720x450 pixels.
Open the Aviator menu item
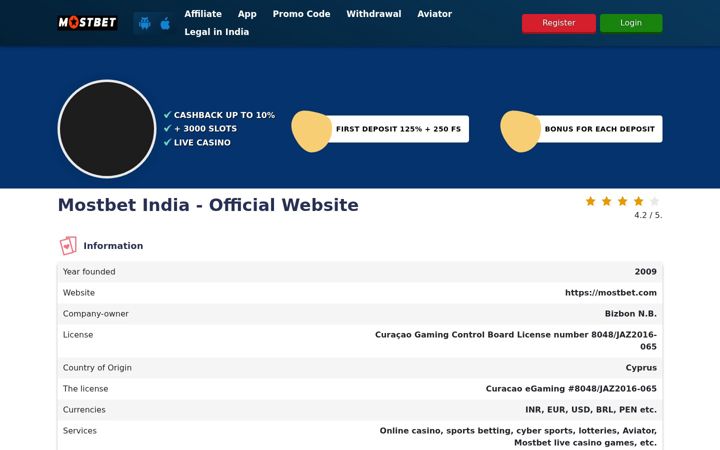[x=434, y=14]
